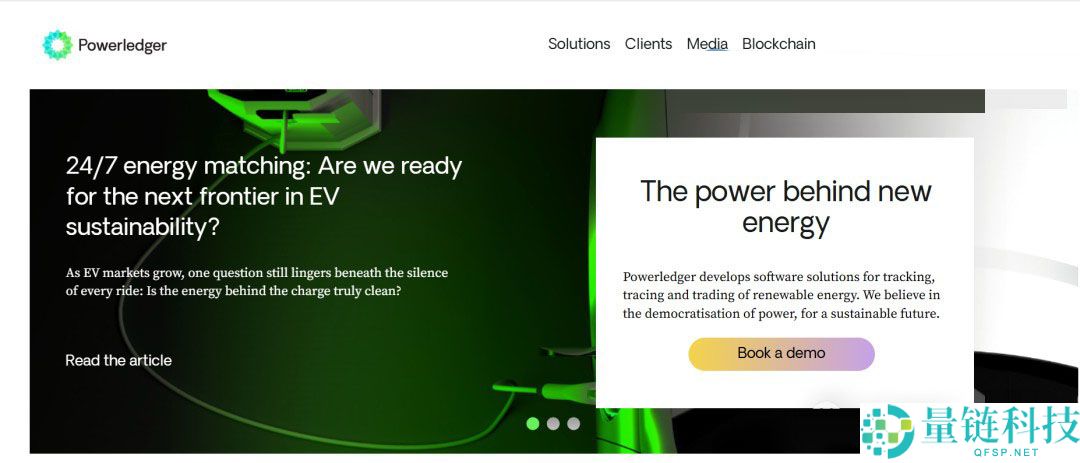Open the Clients menu item
Screen dimensions: 1080x463
[x=649, y=43]
